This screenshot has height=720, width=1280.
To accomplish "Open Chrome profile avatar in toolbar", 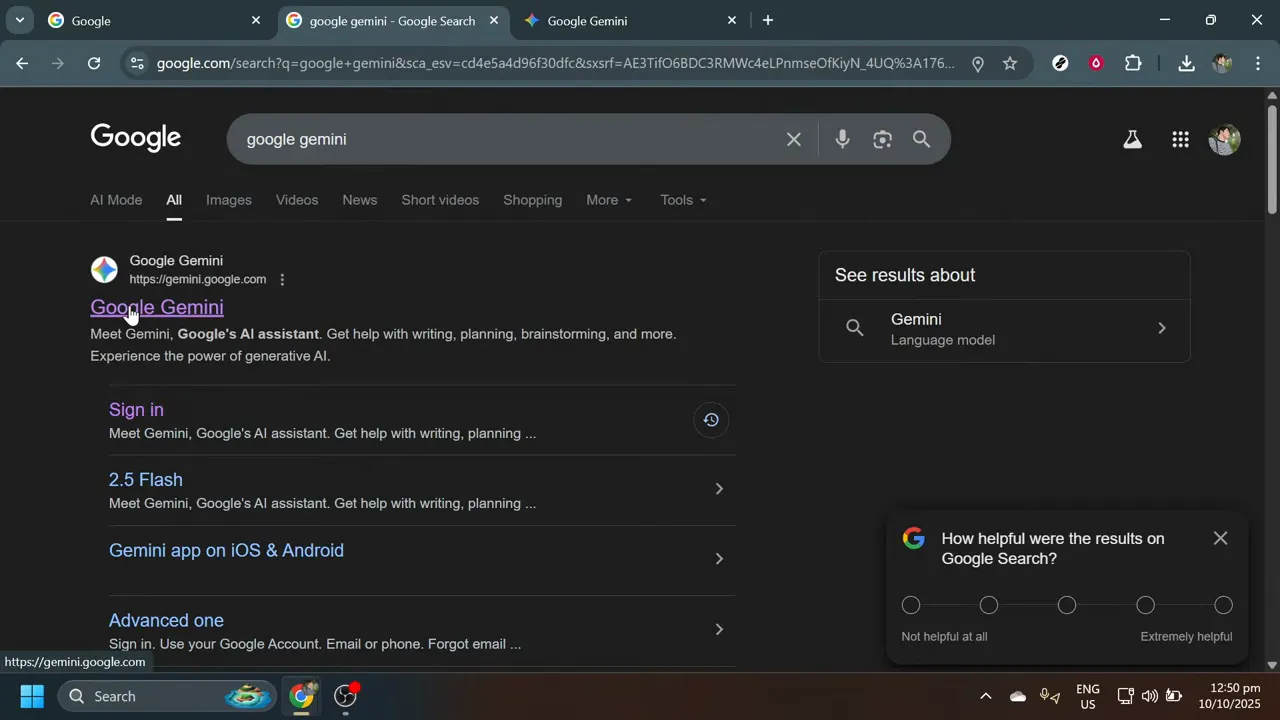I will click(1222, 63).
